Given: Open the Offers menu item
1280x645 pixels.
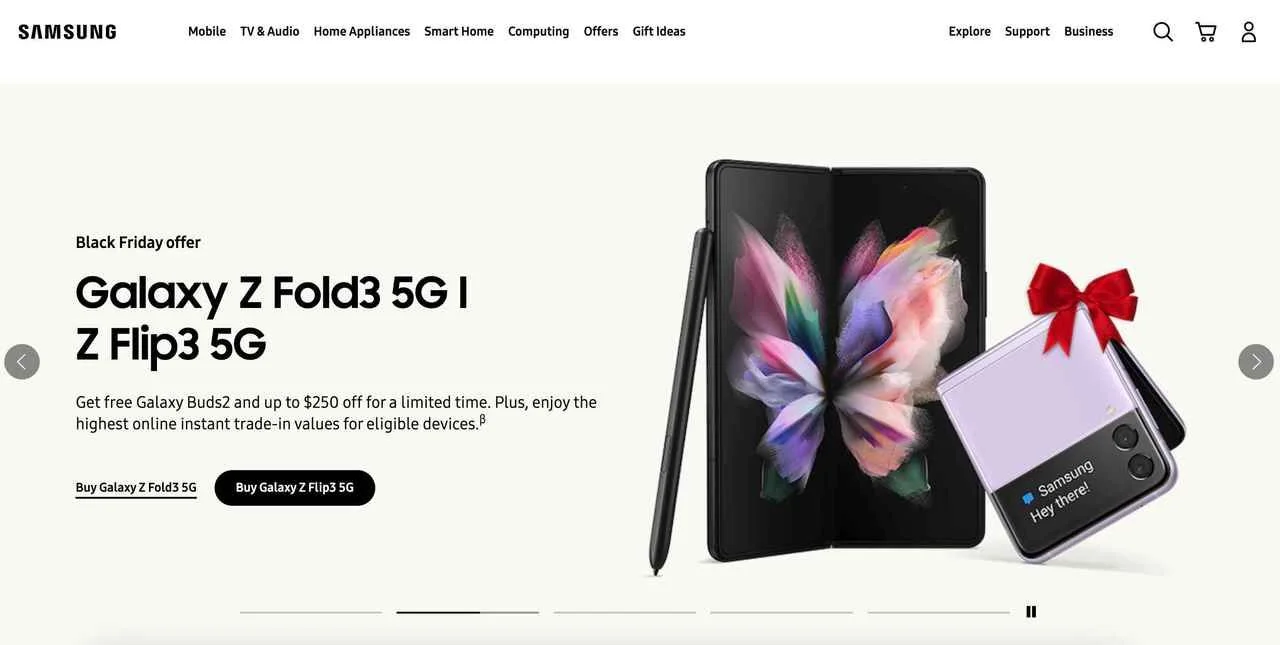Looking at the screenshot, I should coord(601,31).
